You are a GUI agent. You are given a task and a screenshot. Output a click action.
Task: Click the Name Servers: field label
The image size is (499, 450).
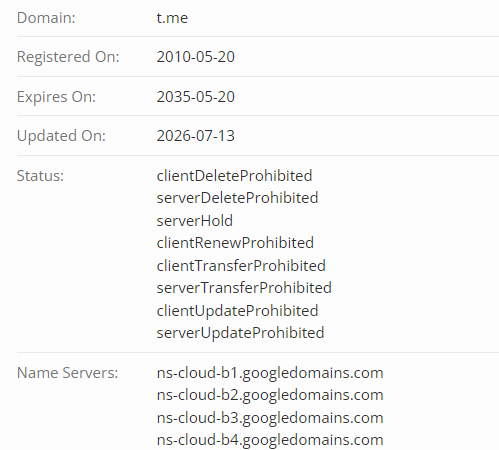click(67, 373)
